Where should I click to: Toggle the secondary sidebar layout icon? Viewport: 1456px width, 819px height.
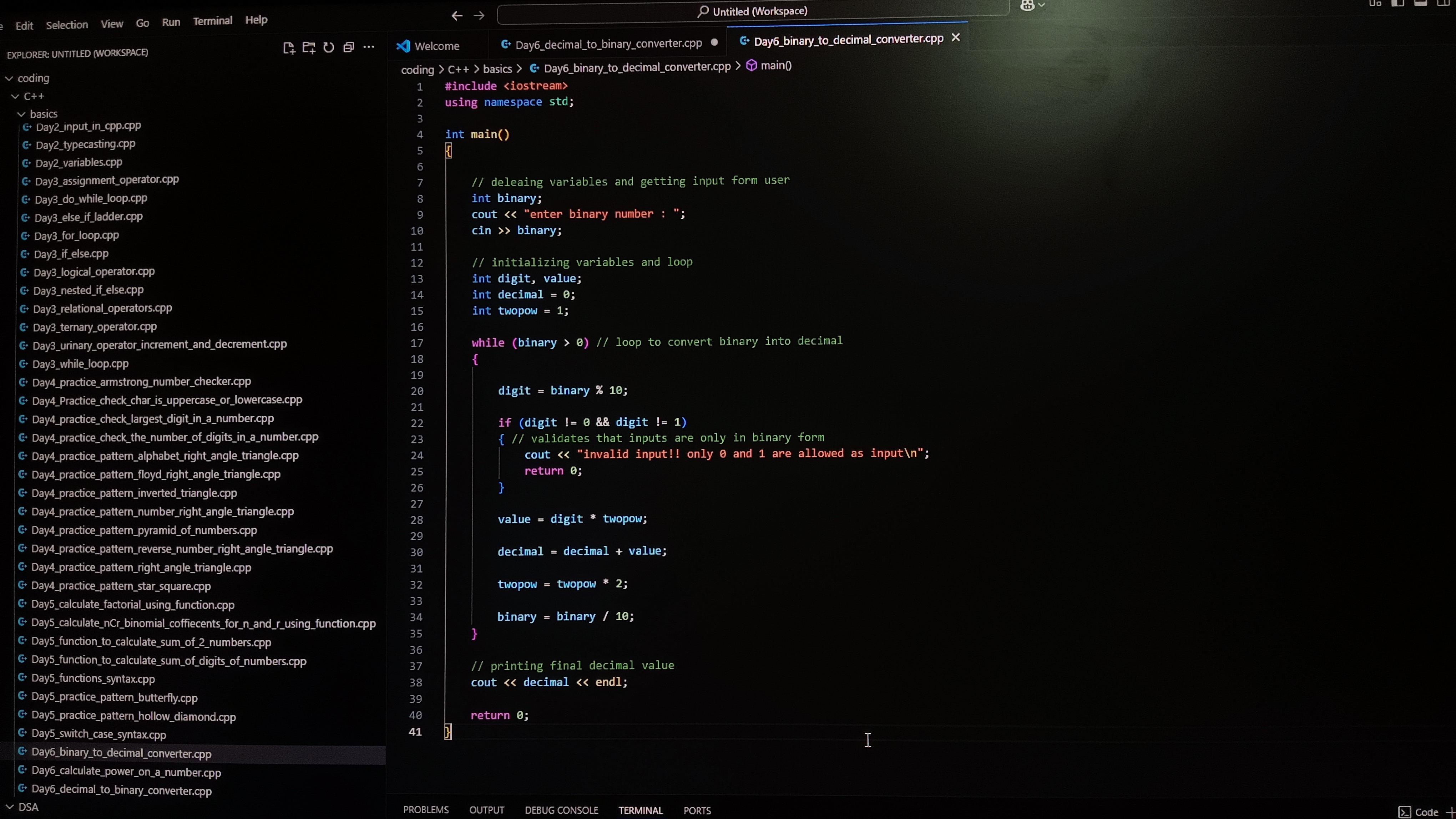pos(1443,3)
